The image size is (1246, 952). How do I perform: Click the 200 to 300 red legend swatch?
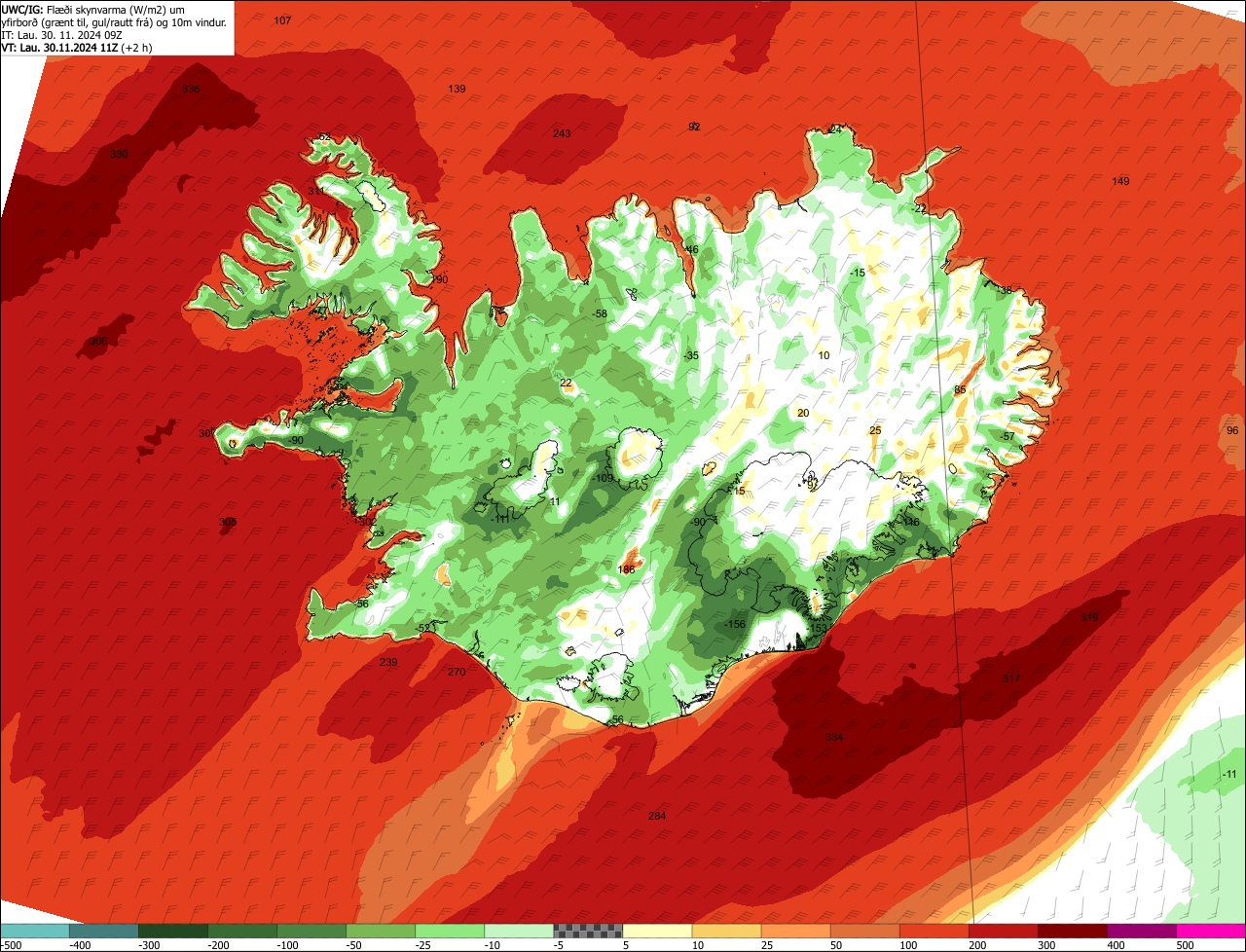(1003, 931)
